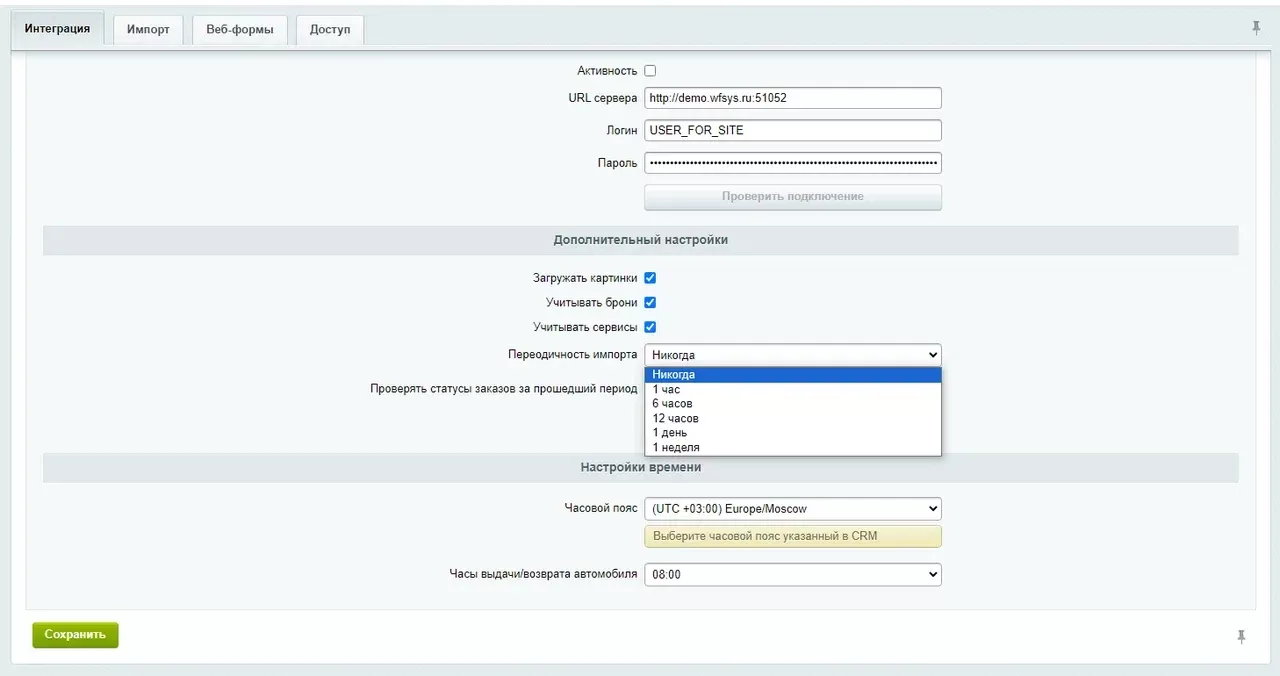Choose the 6 часов option

[x=793, y=404]
